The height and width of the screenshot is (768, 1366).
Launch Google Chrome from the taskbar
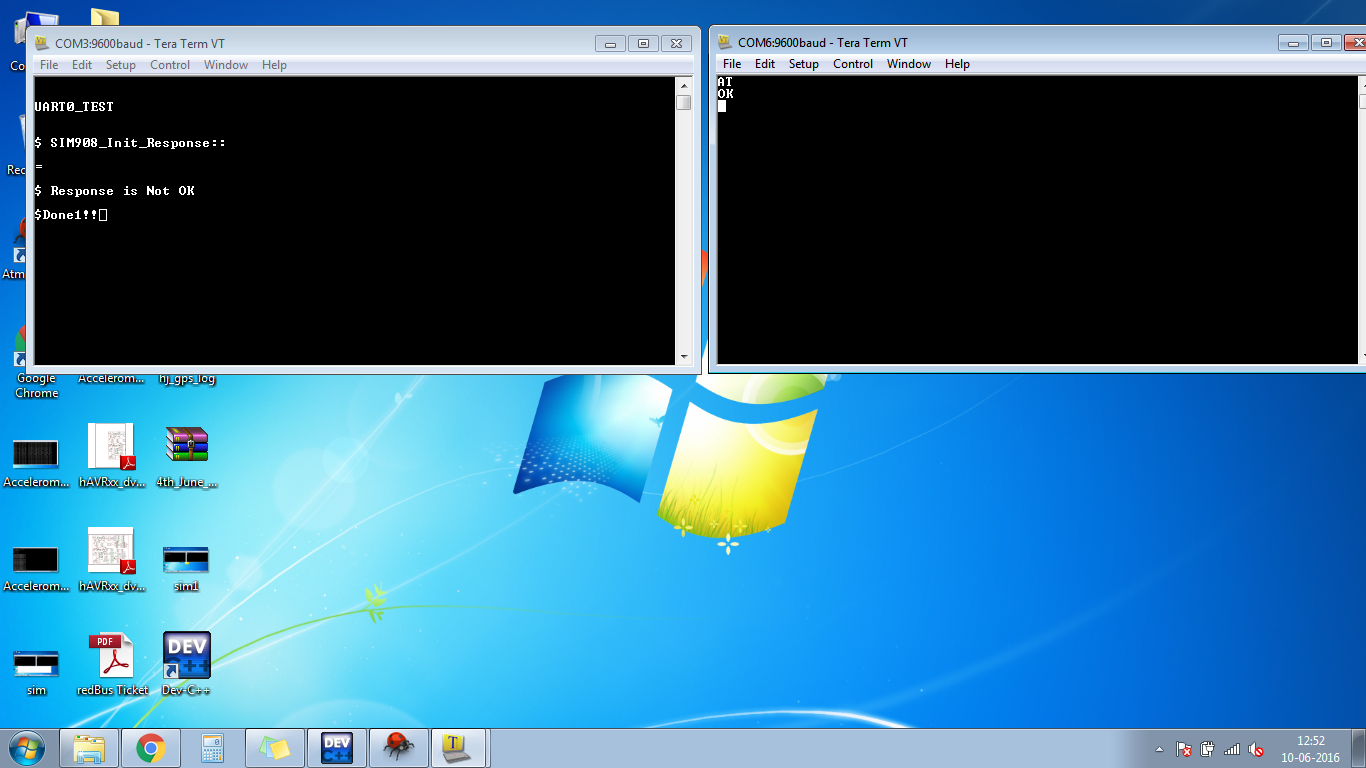pyautogui.click(x=151, y=748)
